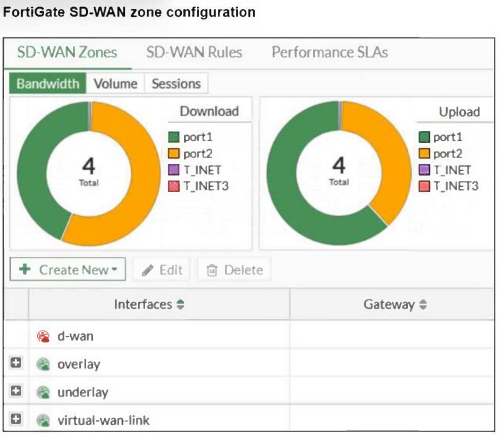This screenshot has width=499, height=437.
Task: Click the underlay zone icon
Action: coord(43,392)
